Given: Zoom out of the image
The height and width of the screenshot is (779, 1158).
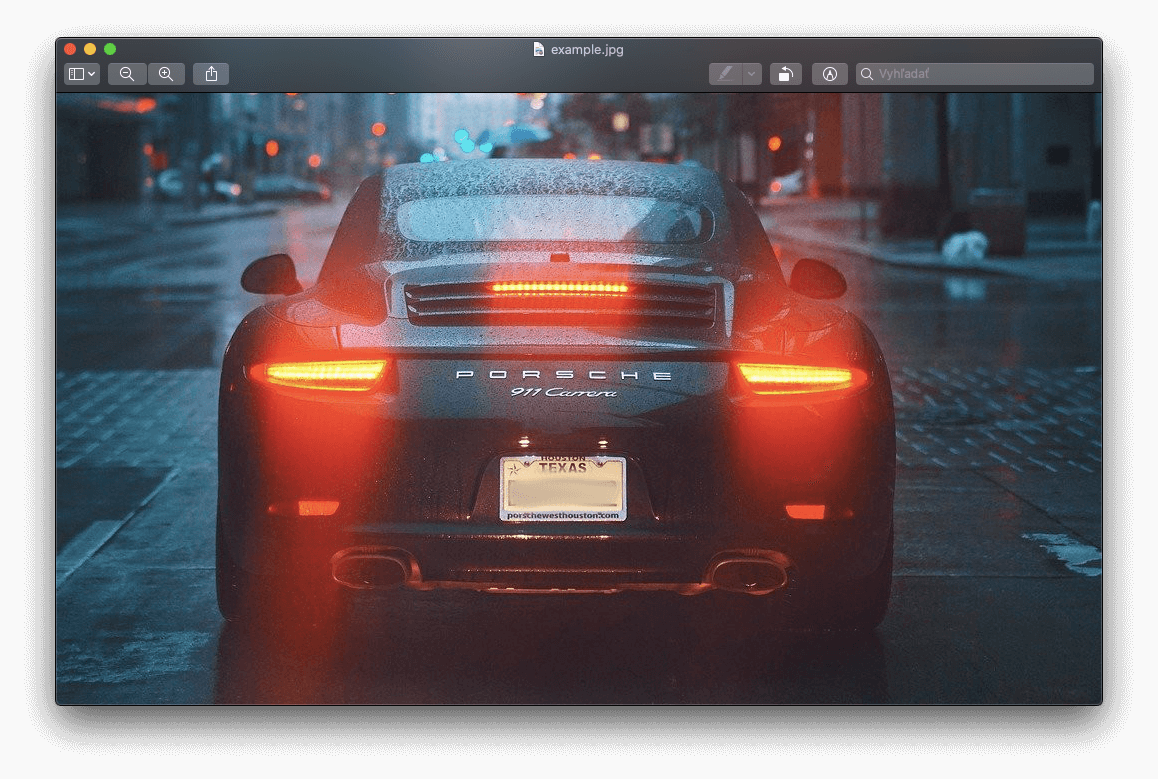Looking at the screenshot, I should pos(127,74).
